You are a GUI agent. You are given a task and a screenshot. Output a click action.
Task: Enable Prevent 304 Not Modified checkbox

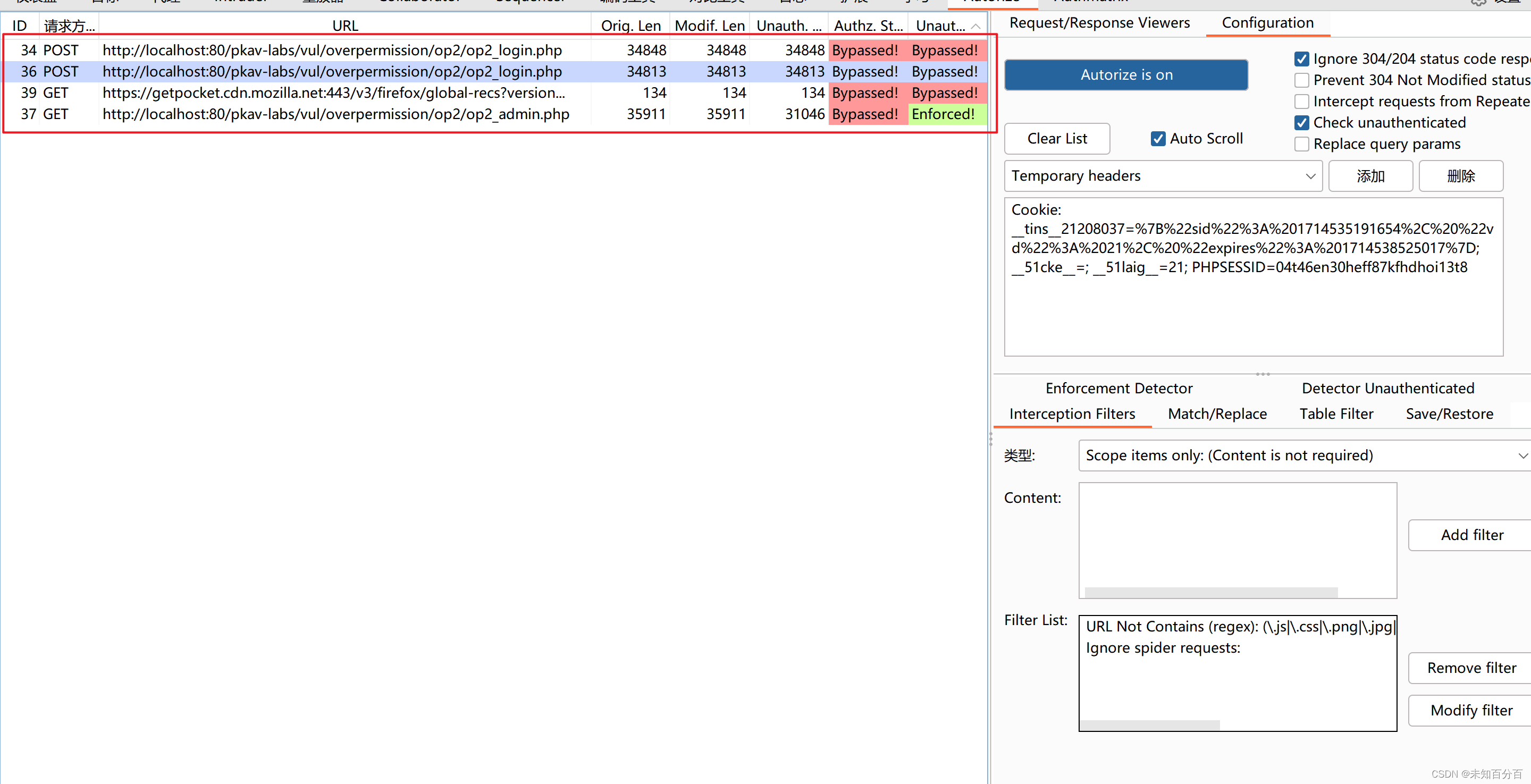tap(1301, 80)
